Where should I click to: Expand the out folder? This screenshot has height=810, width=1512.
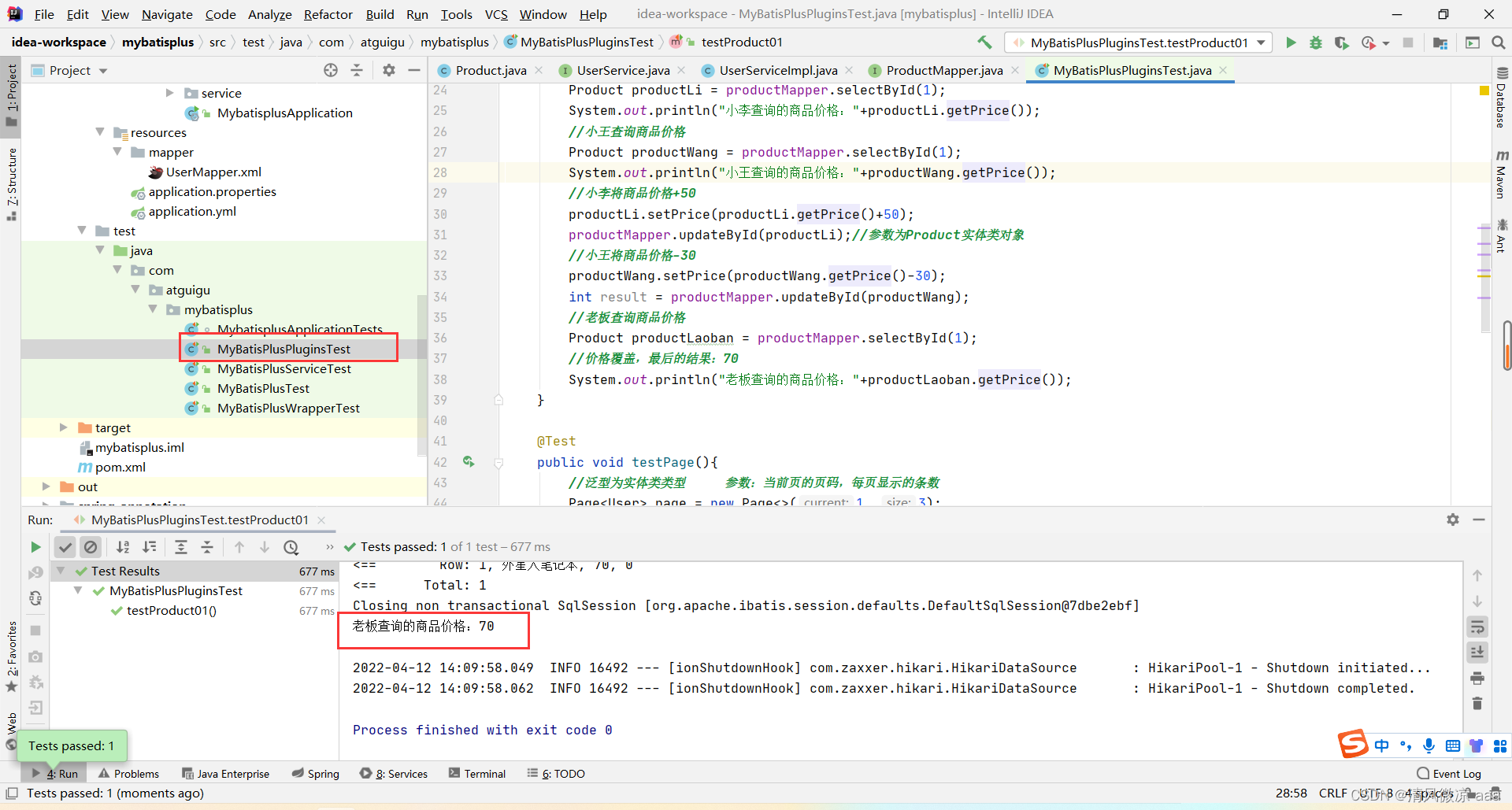46,486
